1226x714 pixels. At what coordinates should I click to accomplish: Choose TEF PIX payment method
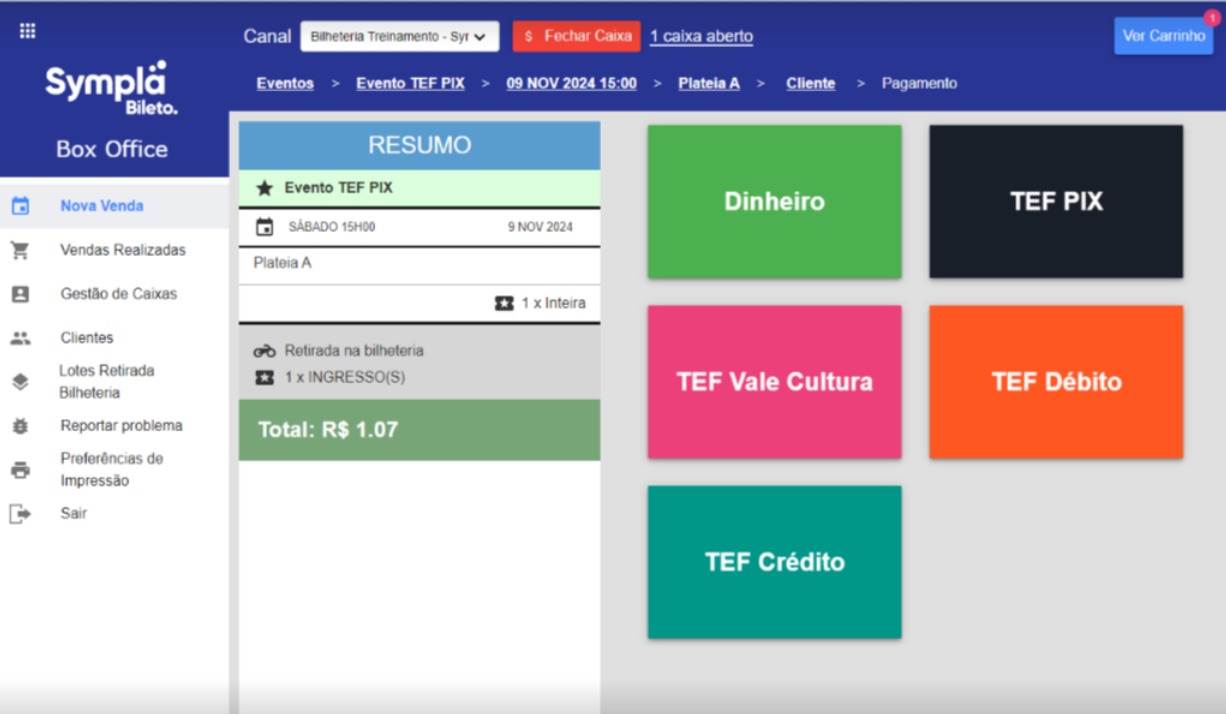pyautogui.click(x=1056, y=202)
